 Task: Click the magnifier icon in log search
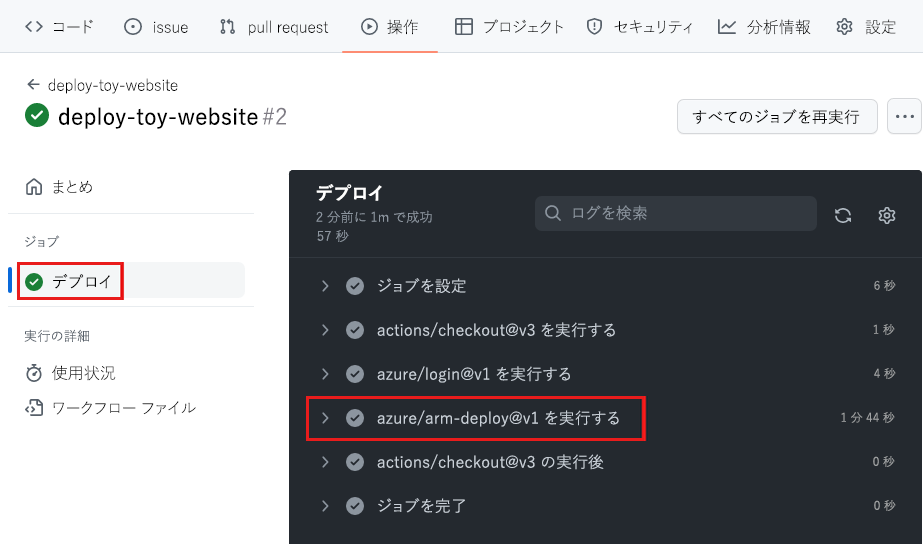click(553, 213)
